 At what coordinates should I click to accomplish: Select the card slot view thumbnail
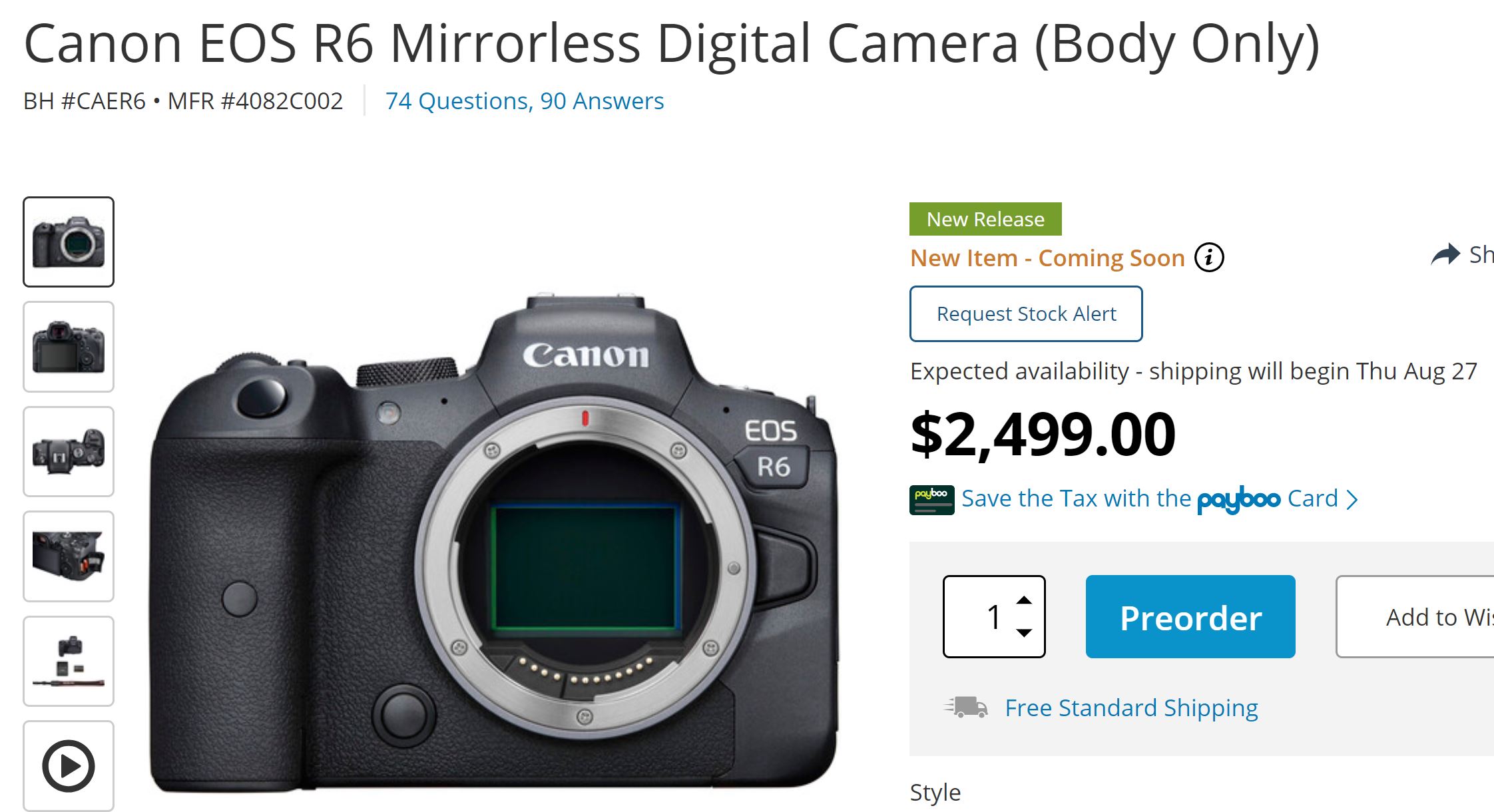coord(69,556)
